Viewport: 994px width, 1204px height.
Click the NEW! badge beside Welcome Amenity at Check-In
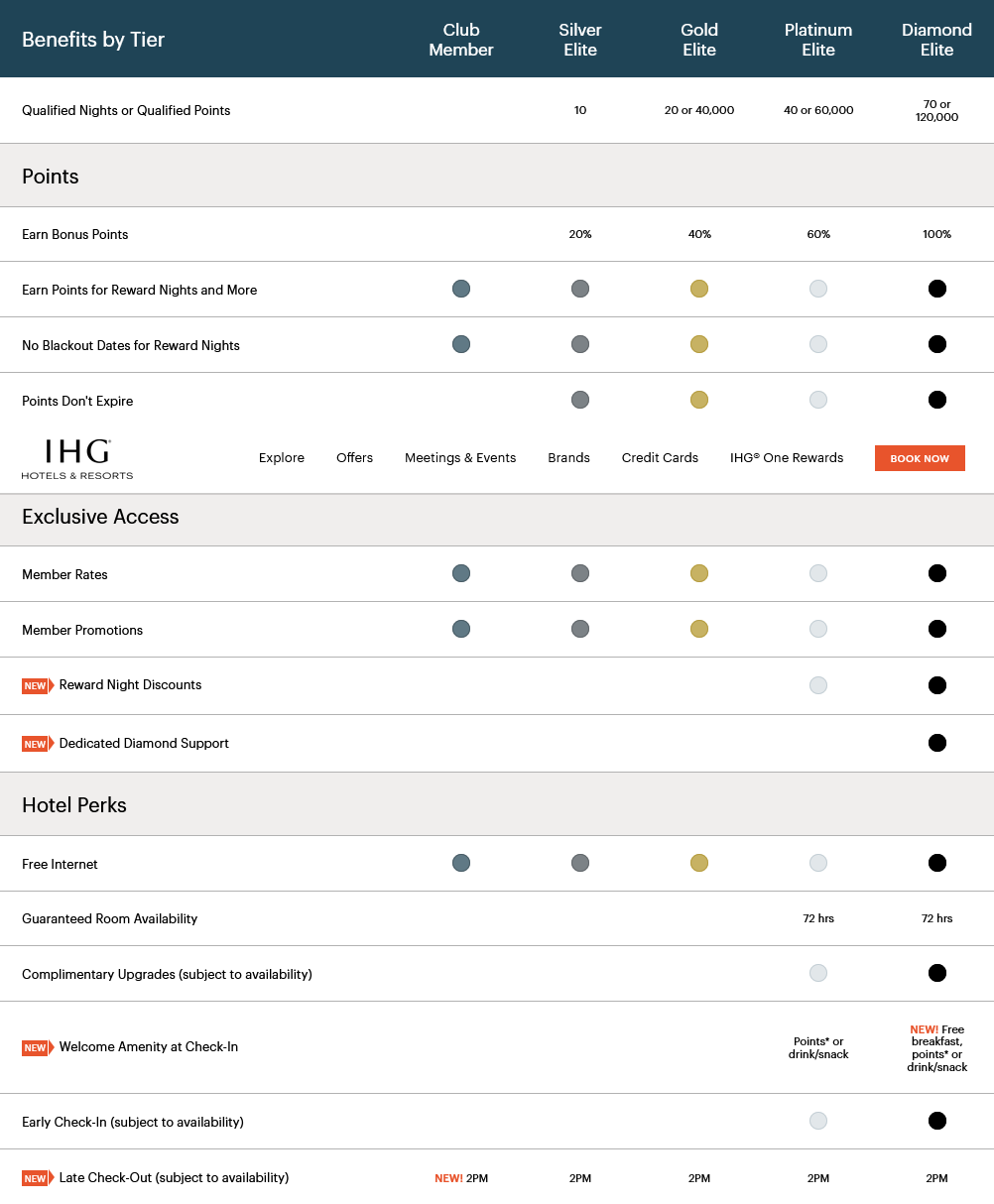click(37, 1046)
